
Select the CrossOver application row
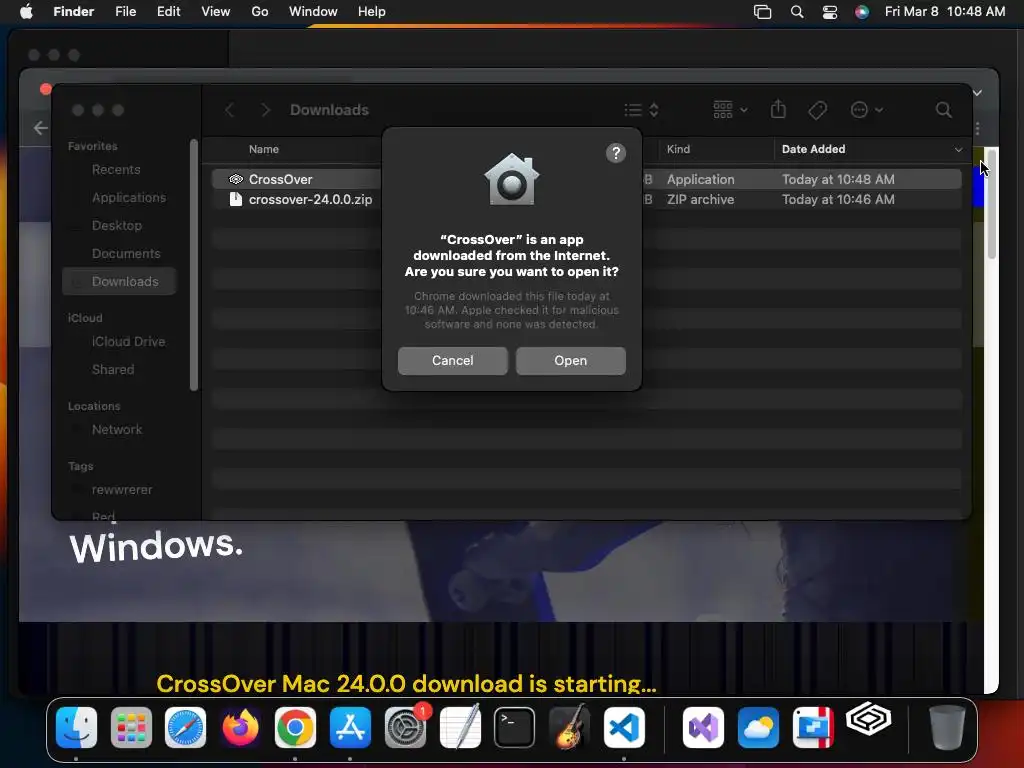click(586, 179)
